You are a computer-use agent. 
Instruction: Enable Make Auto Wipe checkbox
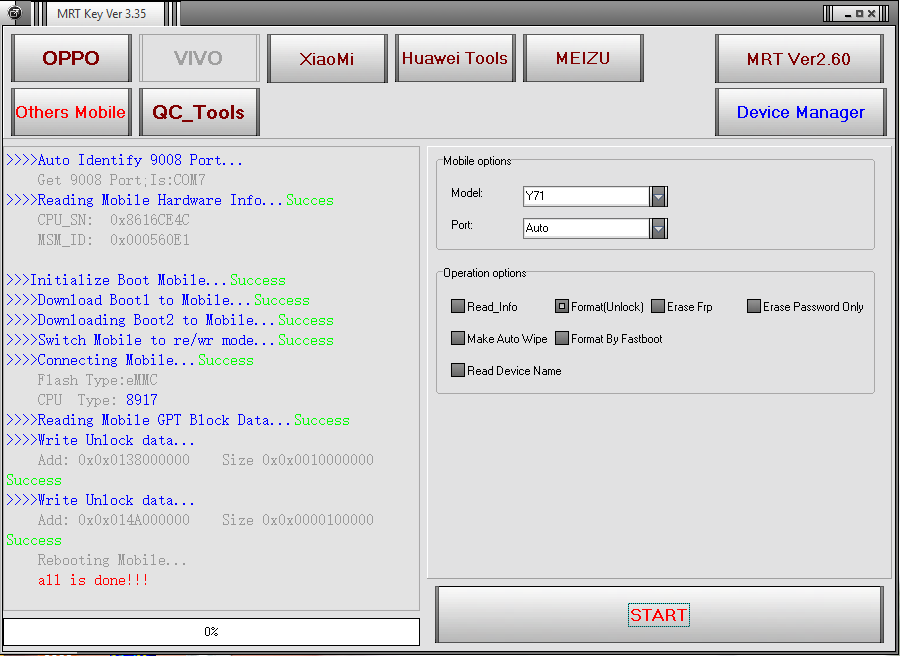[457, 338]
